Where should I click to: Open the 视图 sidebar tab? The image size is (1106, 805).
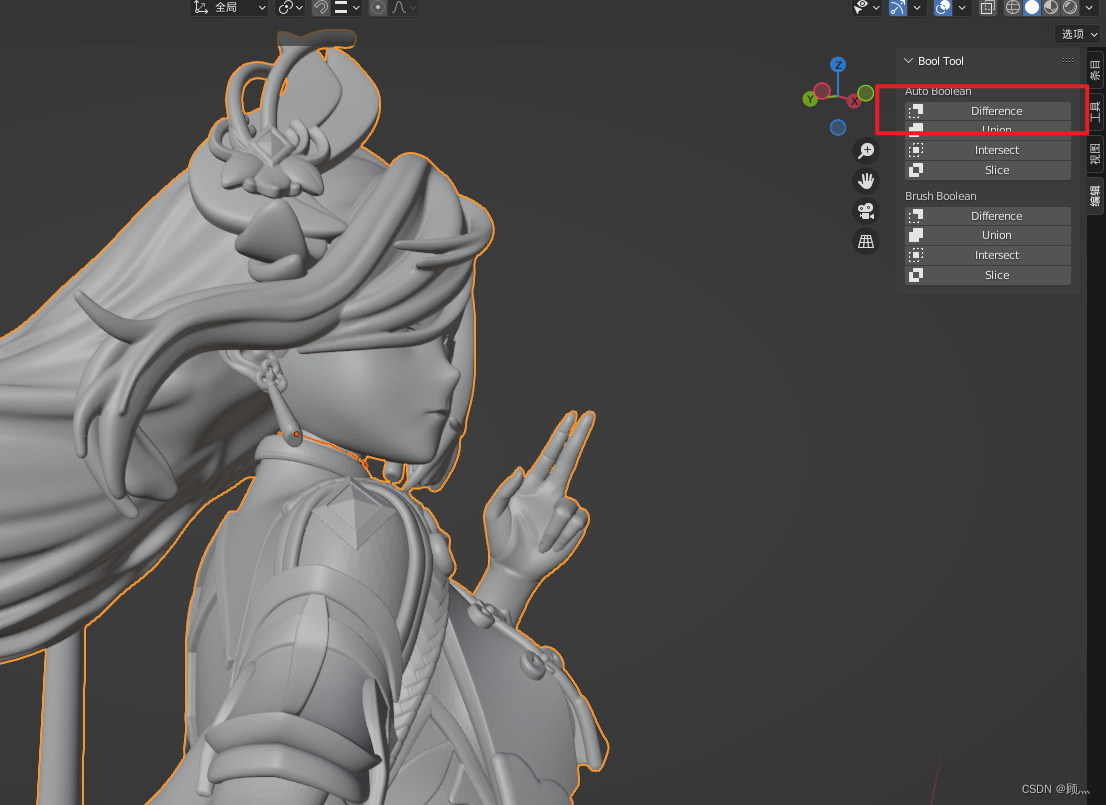point(1095,153)
